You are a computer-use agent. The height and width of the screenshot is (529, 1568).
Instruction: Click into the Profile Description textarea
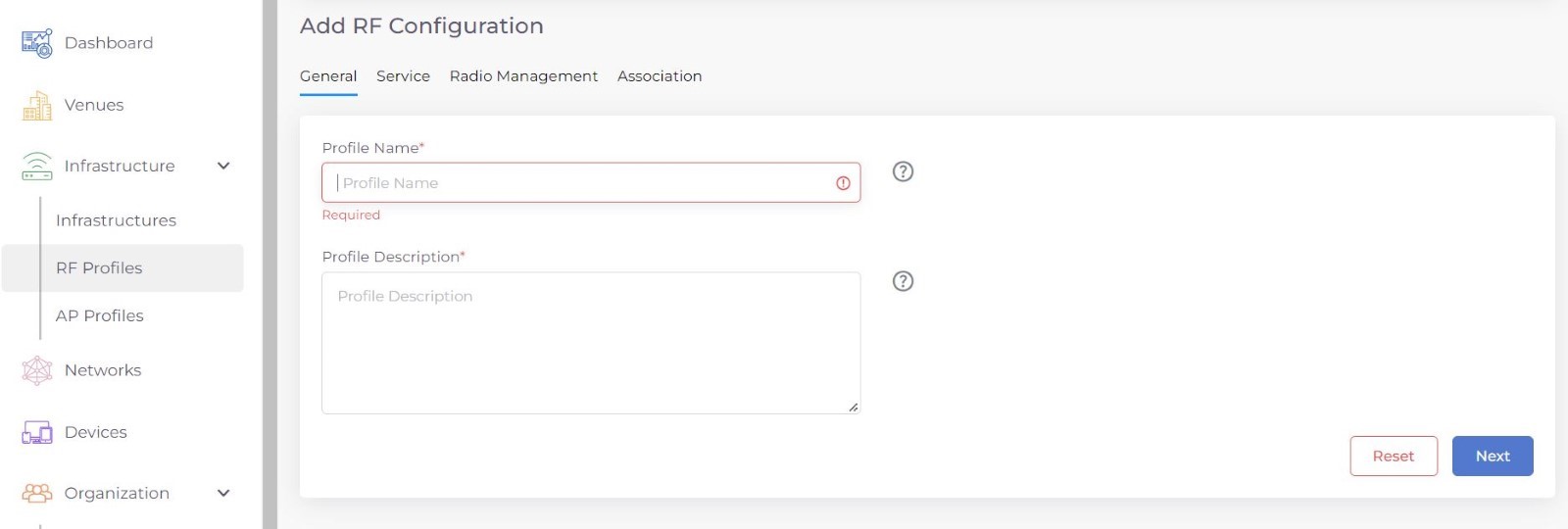pyautogui.click(x=591, y=343)
